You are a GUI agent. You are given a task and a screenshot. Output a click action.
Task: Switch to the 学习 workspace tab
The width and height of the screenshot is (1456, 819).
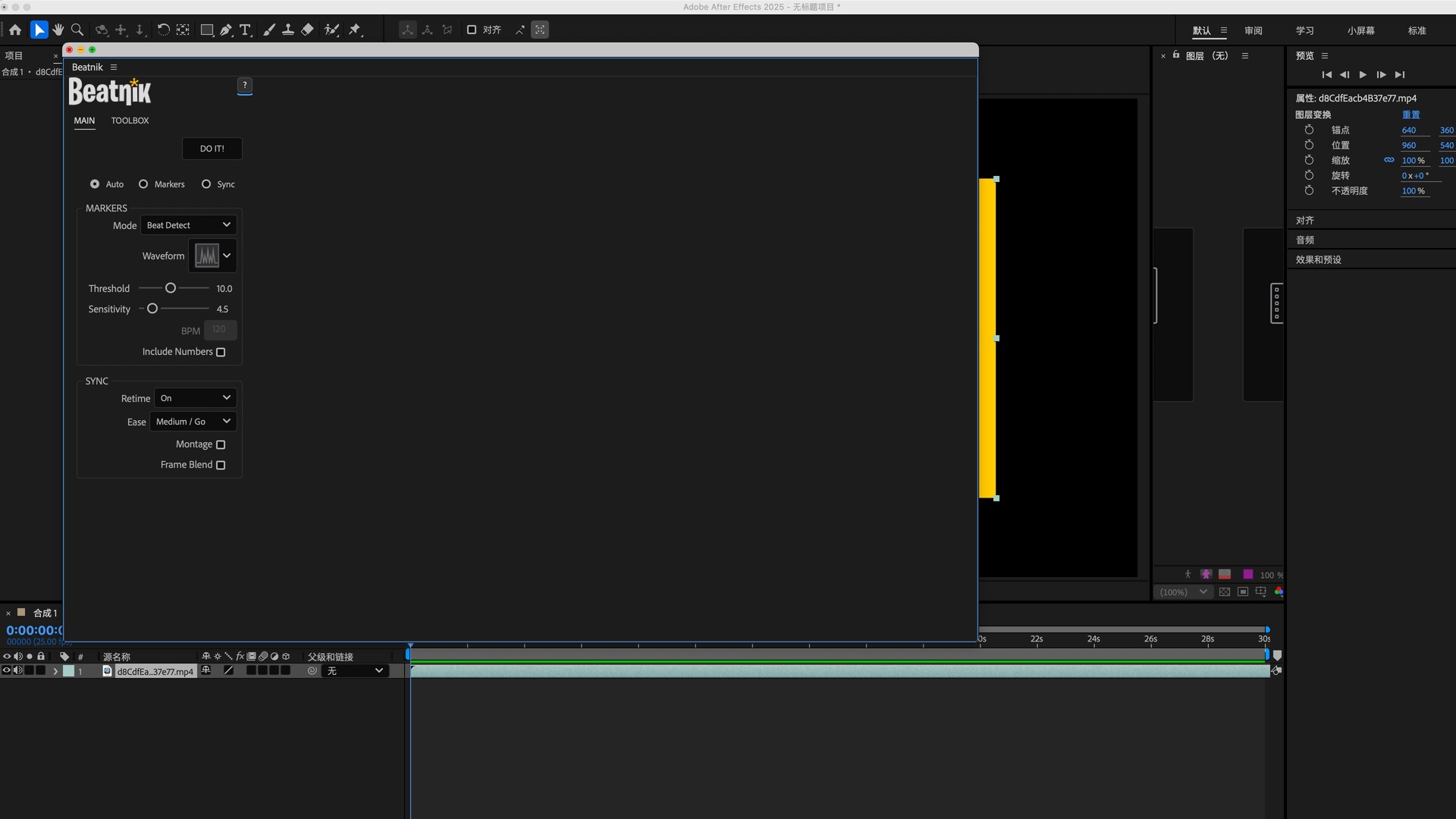[x=1304, y=30]
